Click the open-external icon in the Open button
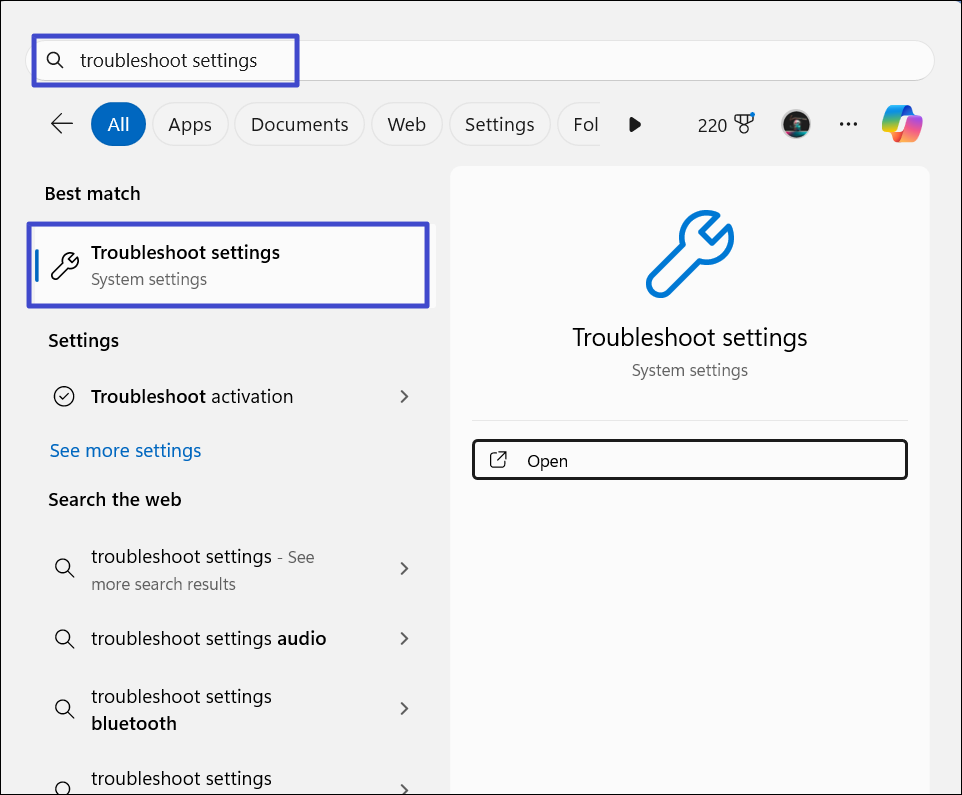Viewport: 962px width, 795px height. coord(498,460)
